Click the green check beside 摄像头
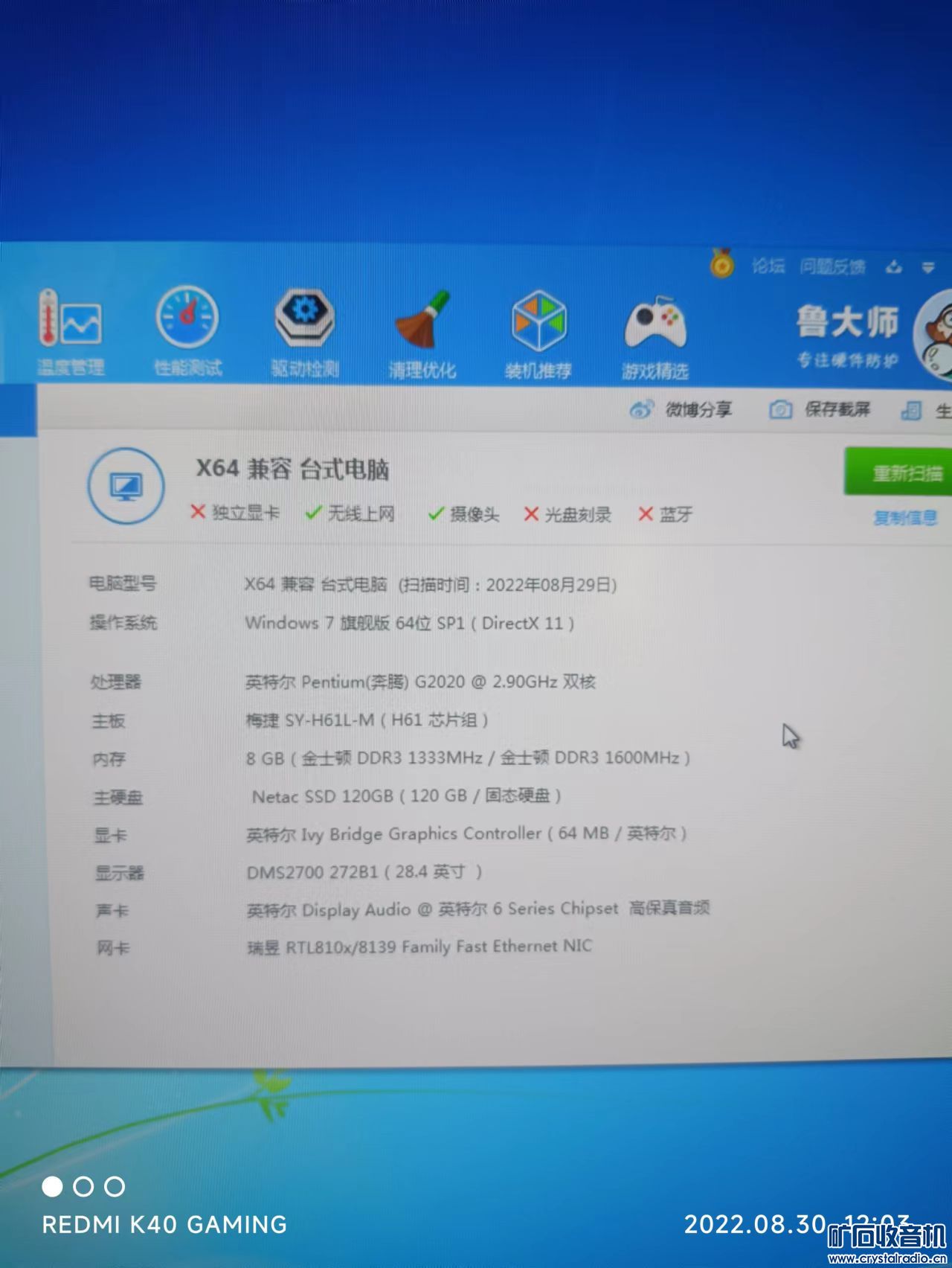The image size is (952, 1268). [436, 513]
